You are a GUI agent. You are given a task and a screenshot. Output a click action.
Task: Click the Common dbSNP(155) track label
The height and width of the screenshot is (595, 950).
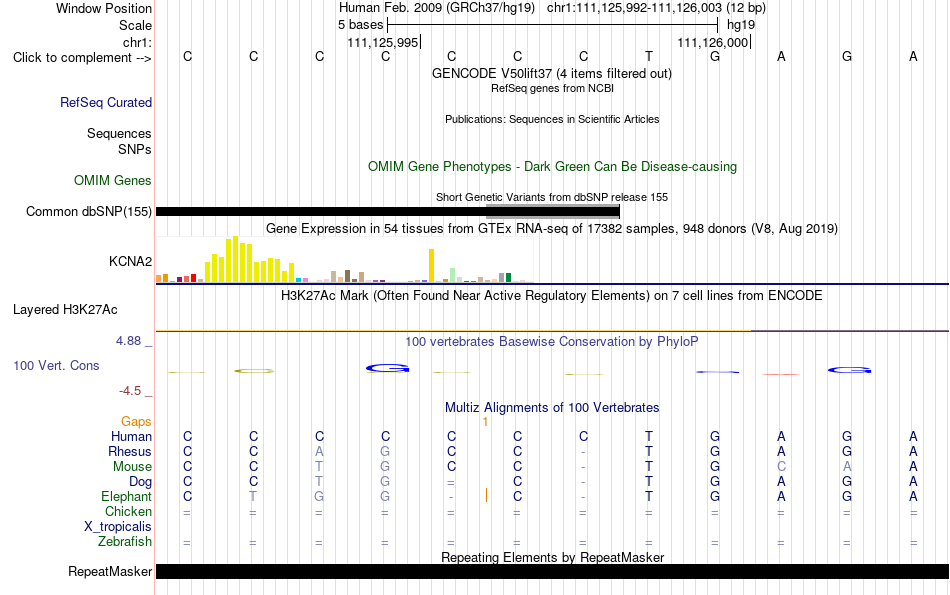click(x=88, y=211)
